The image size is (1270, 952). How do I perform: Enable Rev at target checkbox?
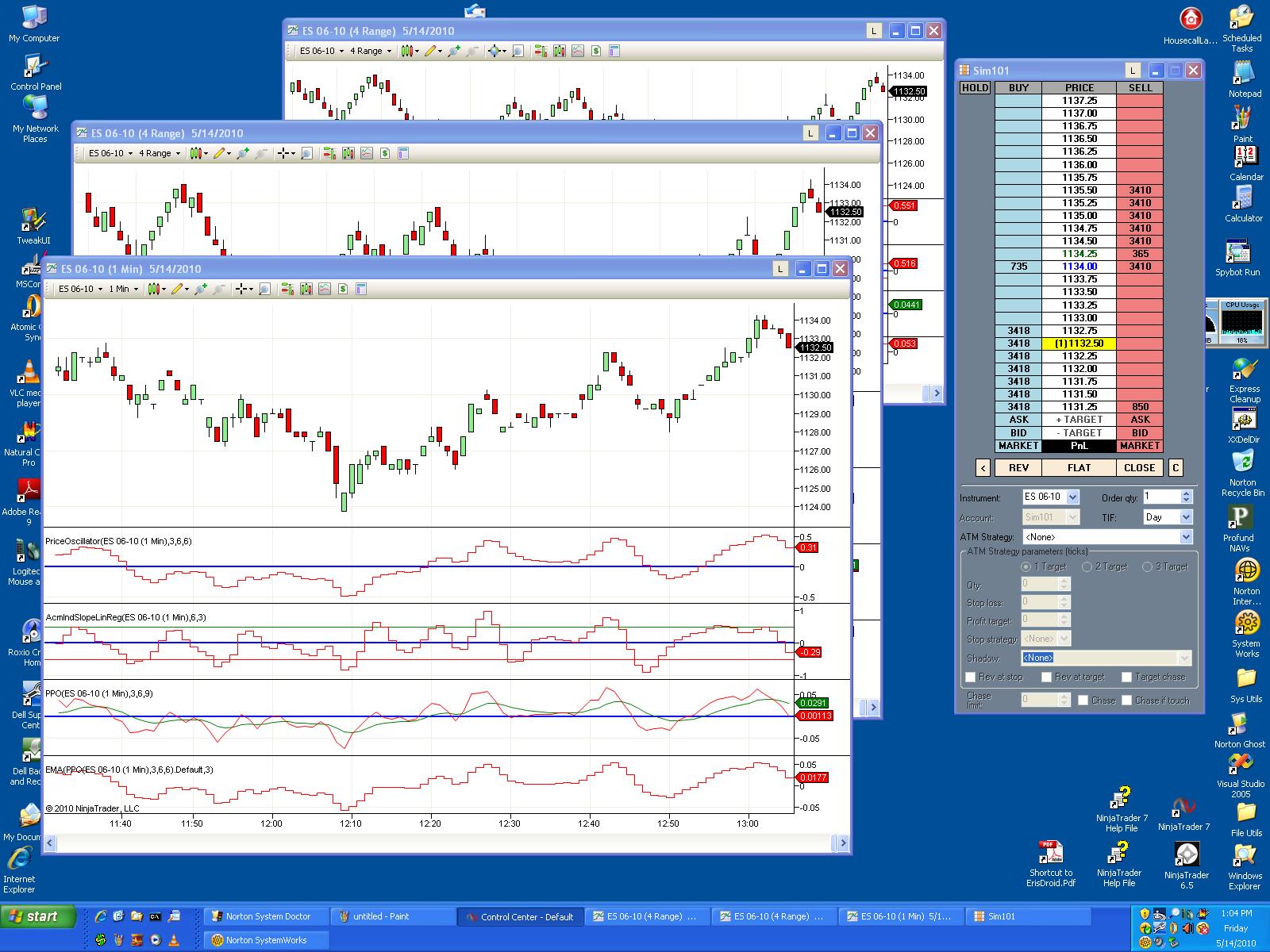(x=1046, y=678)
